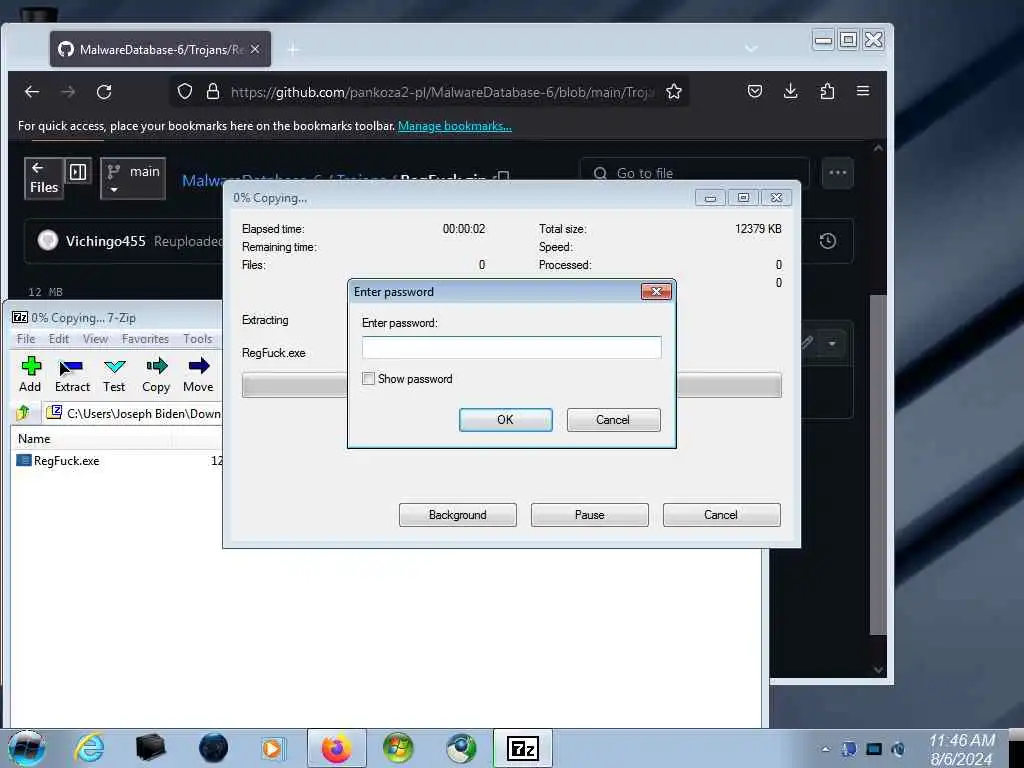
Task: Click the 7-Zip Extract toolbar icon
Action: click(x=72, y=374)
